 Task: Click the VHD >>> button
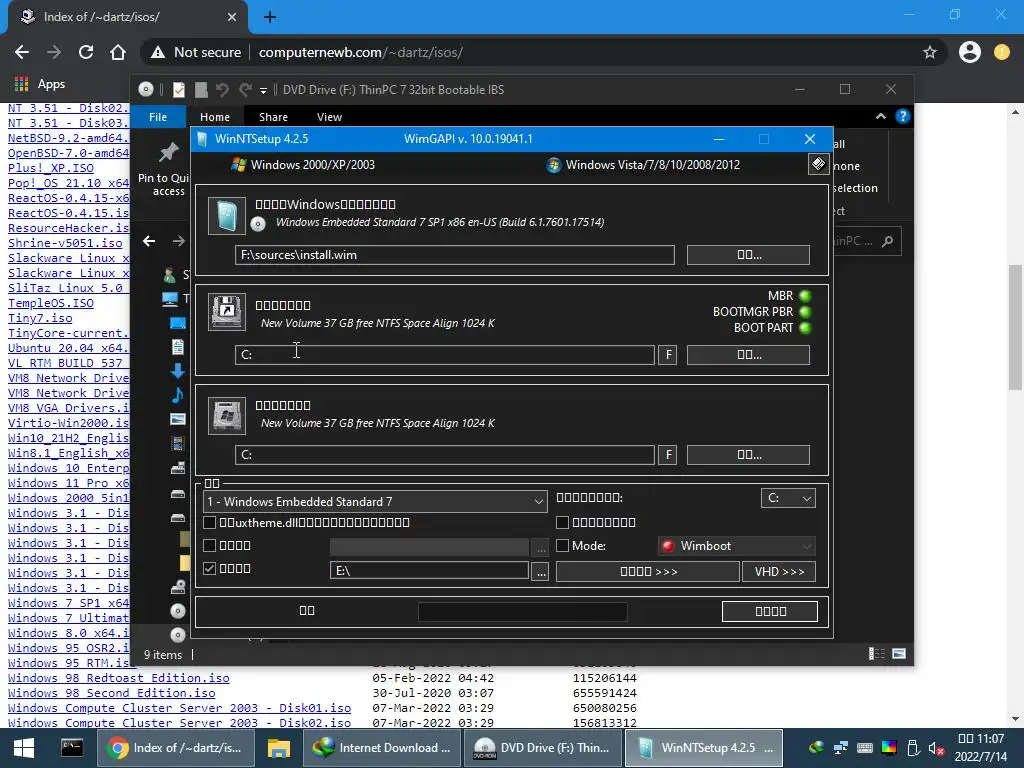tap(779, 571)
